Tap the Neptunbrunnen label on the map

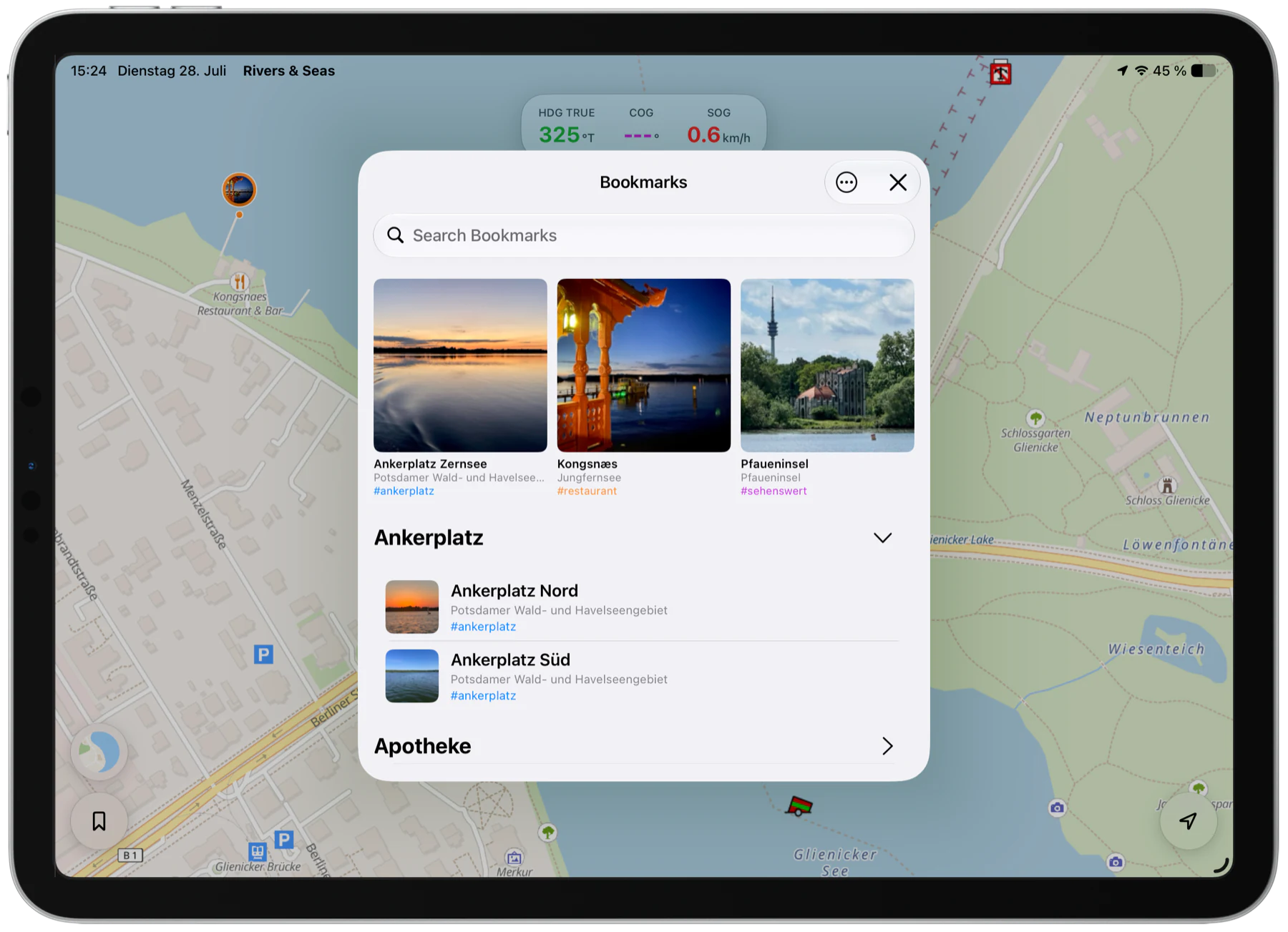pos(1147,417)
